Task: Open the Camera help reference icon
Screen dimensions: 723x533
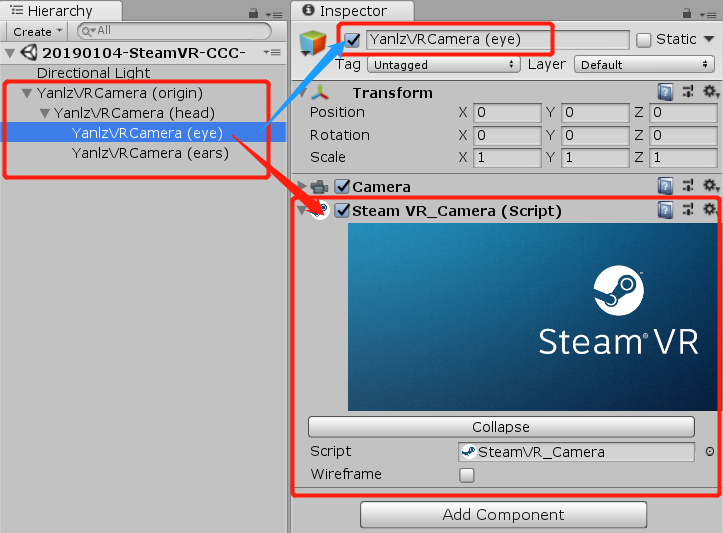Action: [x=665, y=186]
